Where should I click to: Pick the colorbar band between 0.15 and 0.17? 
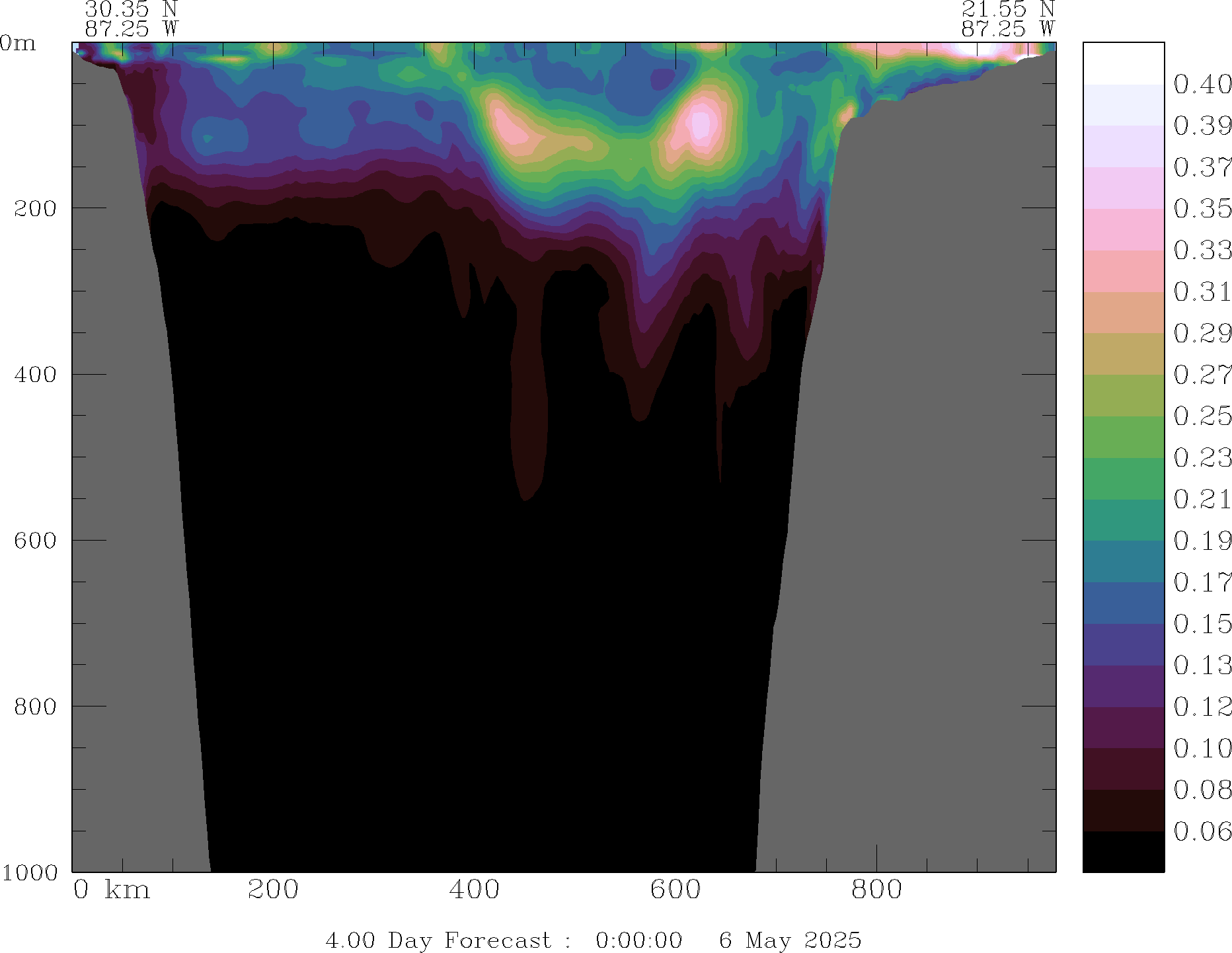pyautogui.click(x=1123, y=603)
